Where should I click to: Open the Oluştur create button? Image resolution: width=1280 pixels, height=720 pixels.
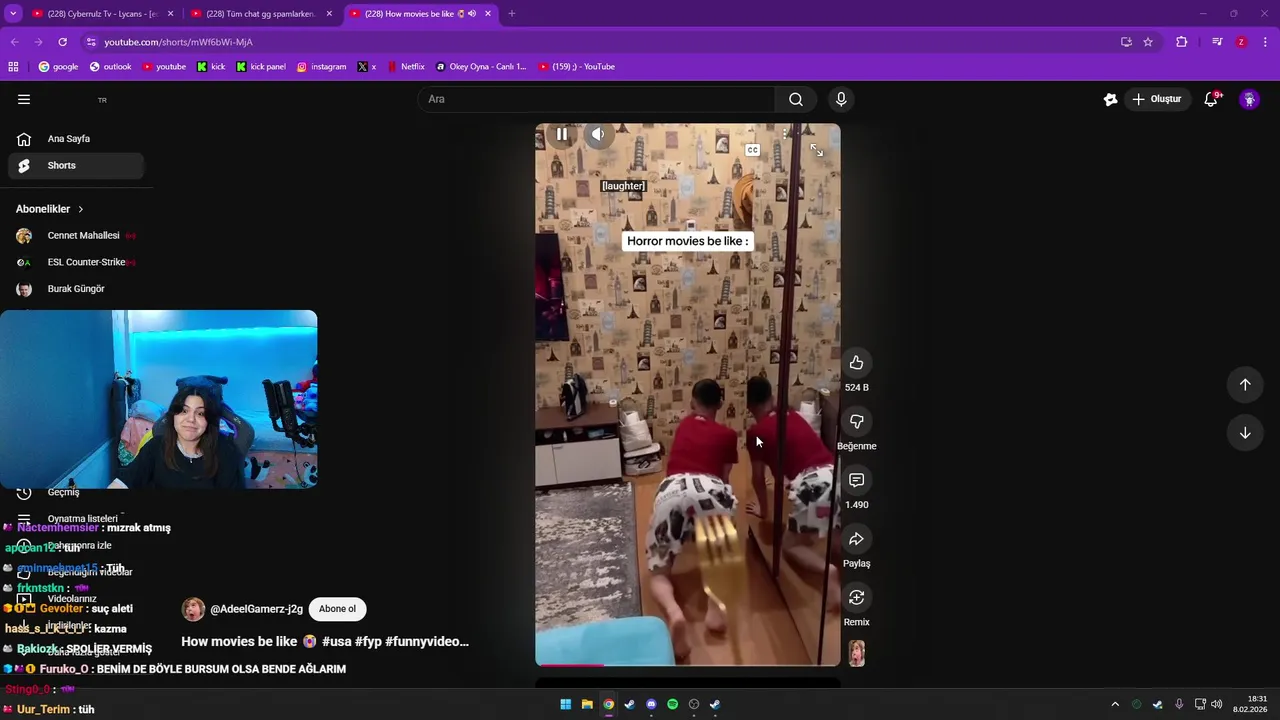click(1157, 99)
